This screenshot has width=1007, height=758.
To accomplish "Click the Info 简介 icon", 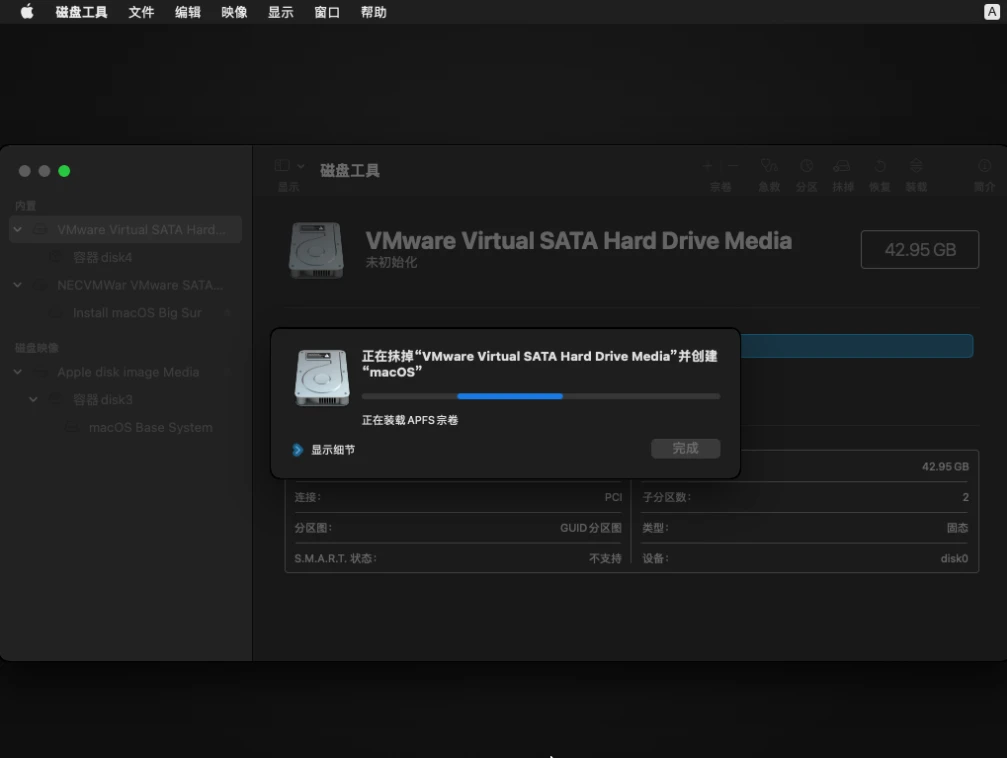I will coord(984,166).
